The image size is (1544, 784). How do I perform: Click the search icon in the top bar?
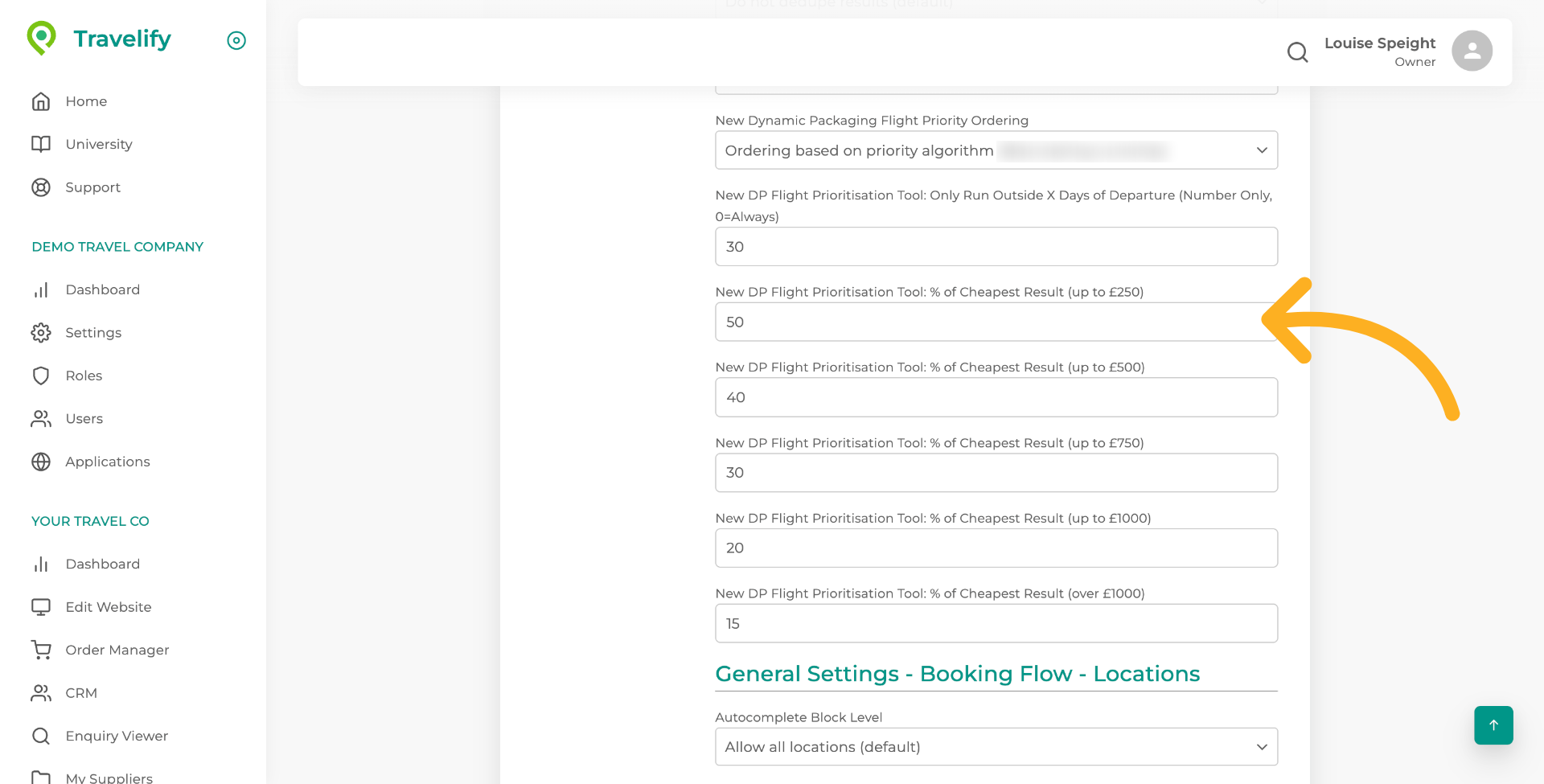pyautogui.click(x=1297, y=52)
